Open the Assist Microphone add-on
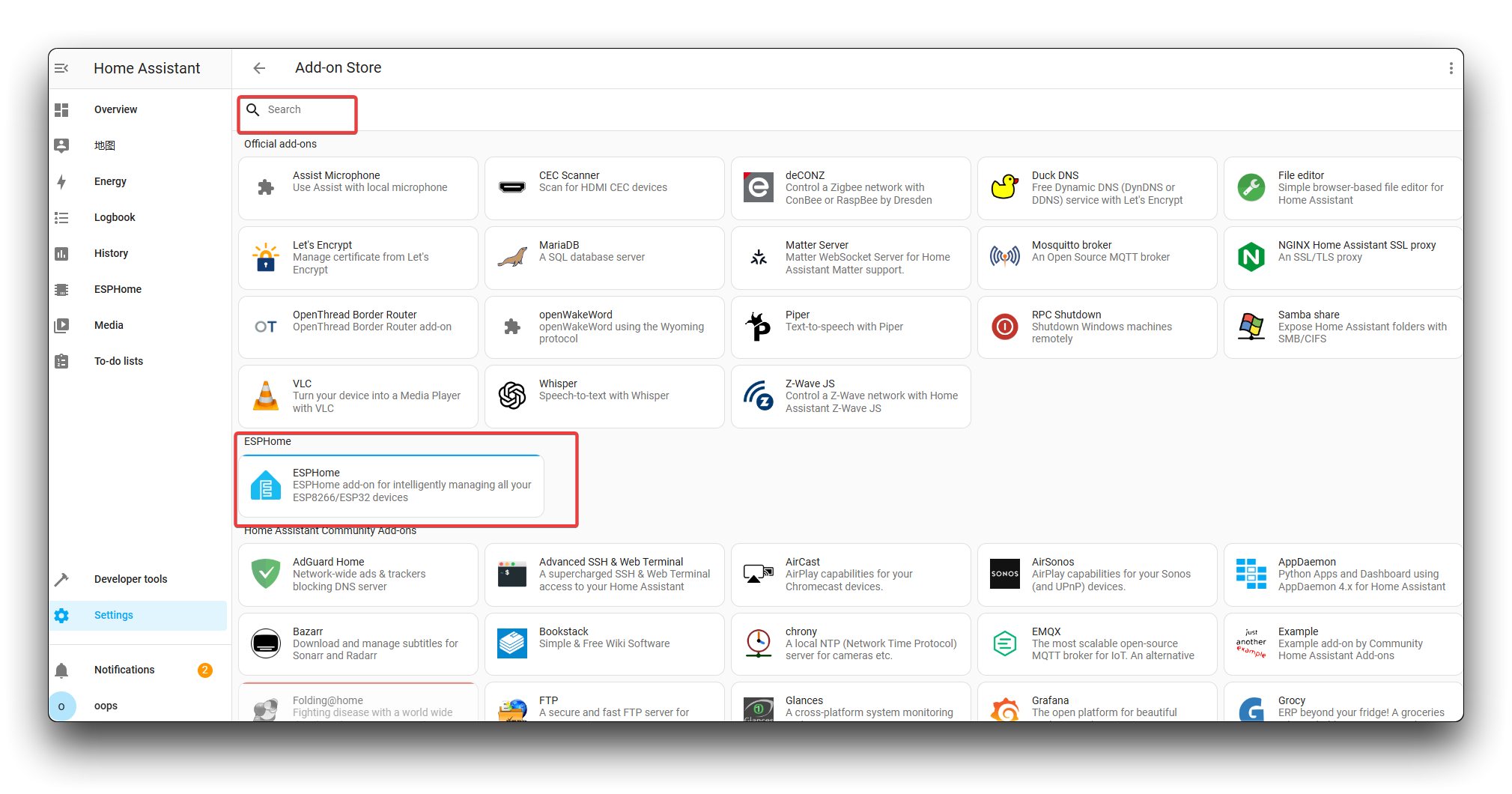1512x794 pixels. [358, 188]
